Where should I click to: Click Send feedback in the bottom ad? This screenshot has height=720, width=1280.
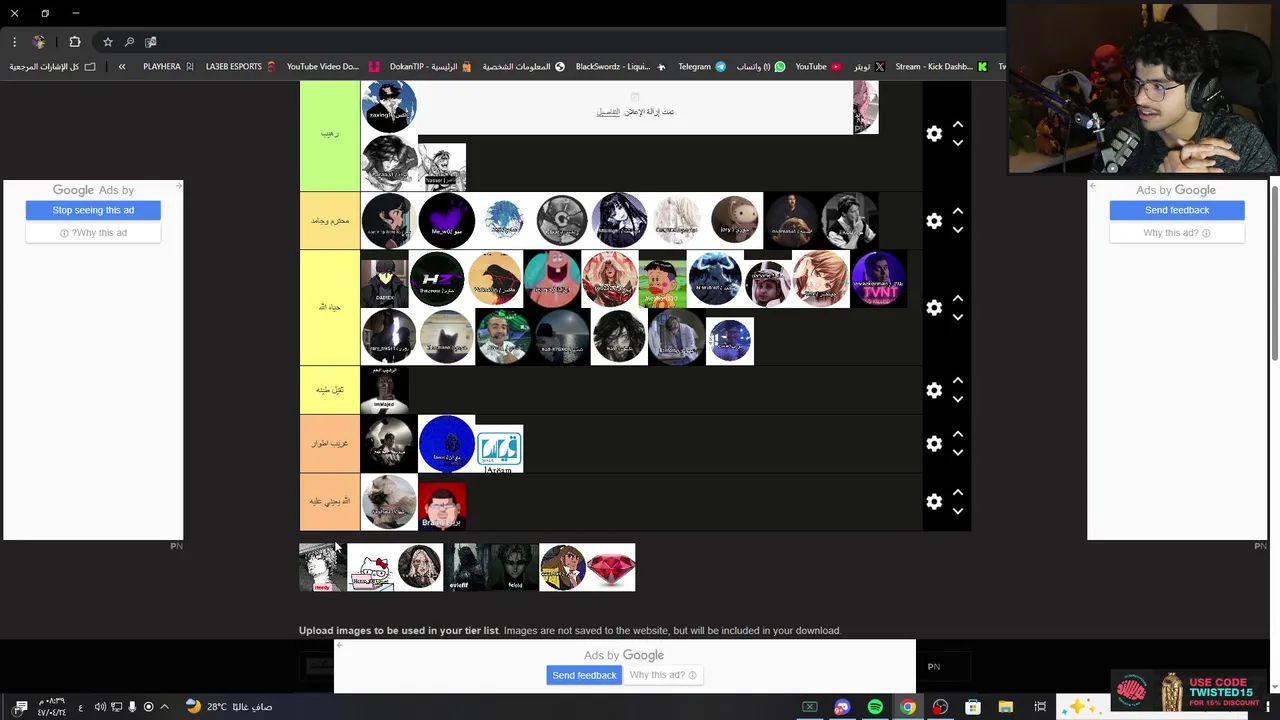tap(584, 675)
